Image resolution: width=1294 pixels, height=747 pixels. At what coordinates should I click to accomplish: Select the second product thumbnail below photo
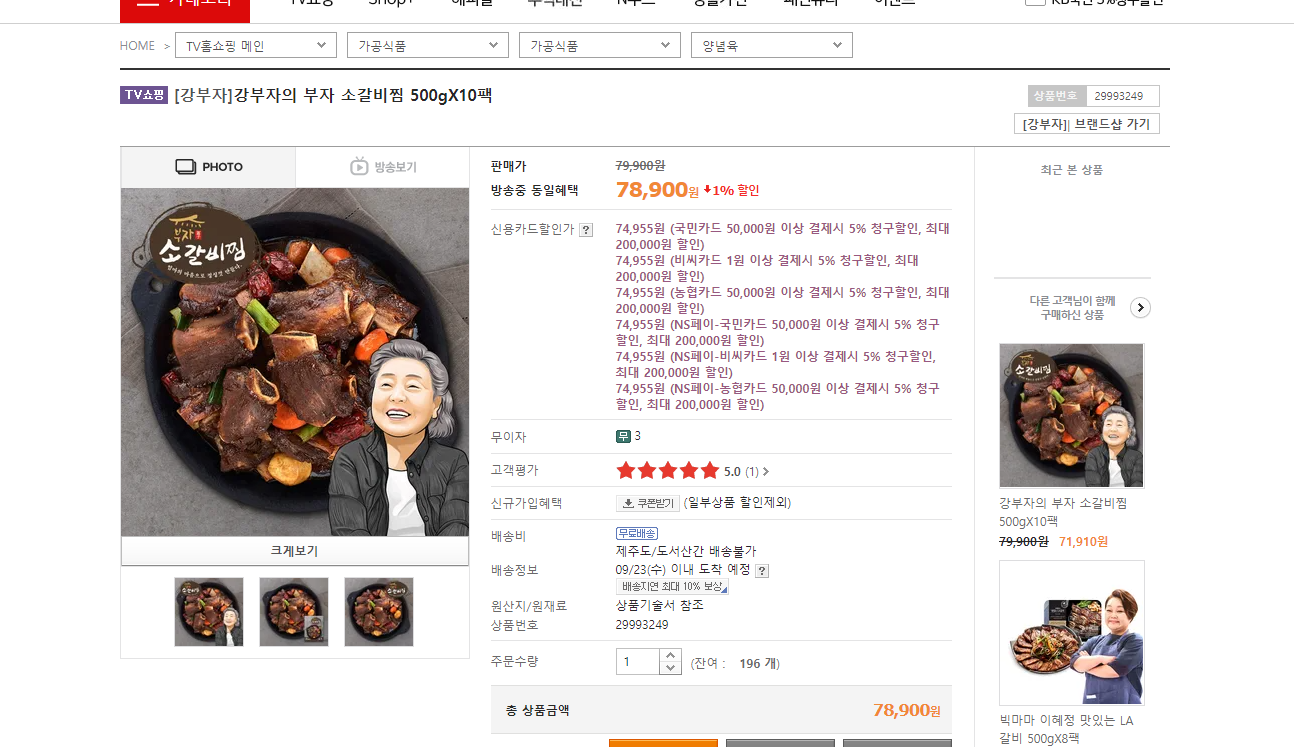(x=294, y=612)
